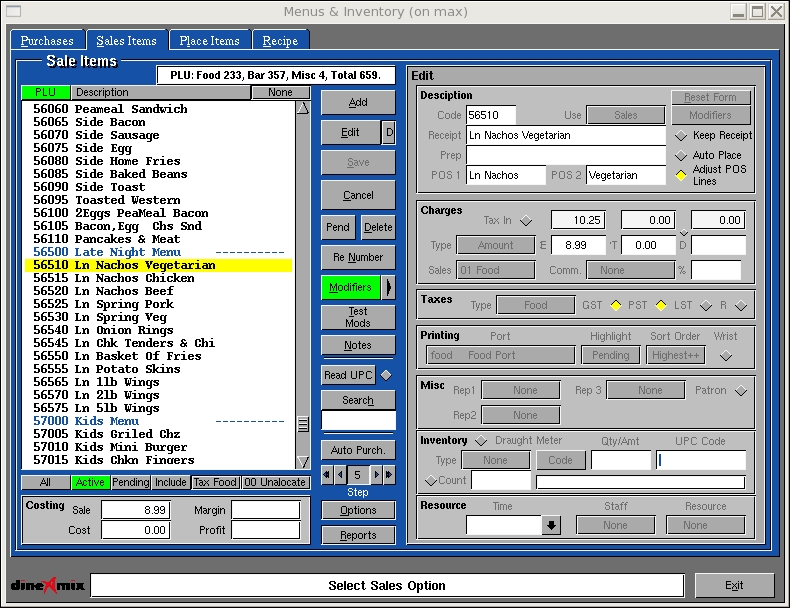Click the Cancel button
Image resolution: width=790 pixels, height=608 pixels.
click(358, 195)
